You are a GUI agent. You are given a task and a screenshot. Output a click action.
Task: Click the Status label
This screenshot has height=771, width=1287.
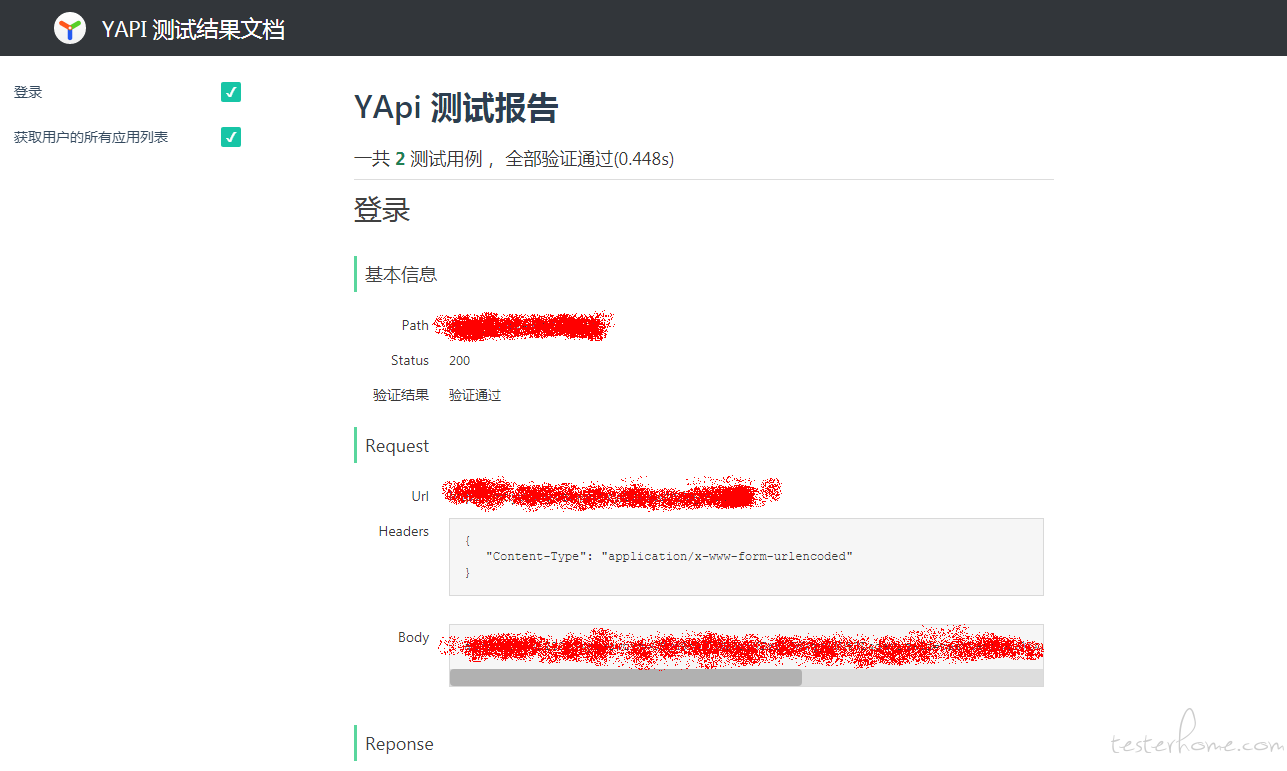coord(410,360)
